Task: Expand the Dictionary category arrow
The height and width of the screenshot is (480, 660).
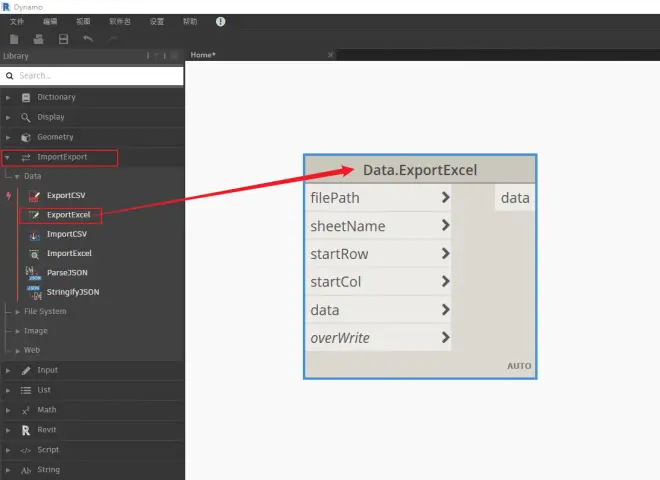Action: 8,98
